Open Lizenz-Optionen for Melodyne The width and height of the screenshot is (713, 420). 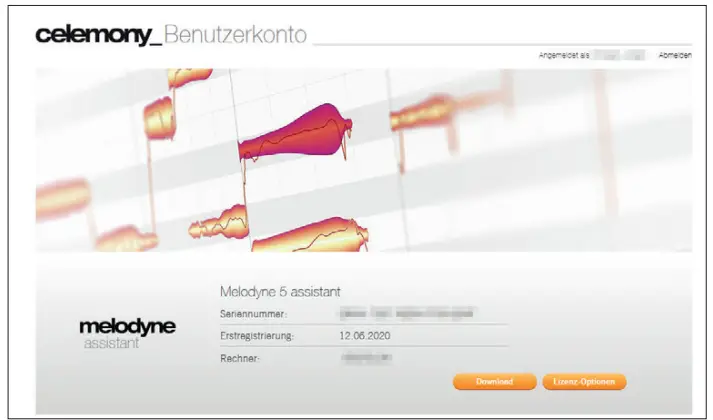[x=584, y=381]
